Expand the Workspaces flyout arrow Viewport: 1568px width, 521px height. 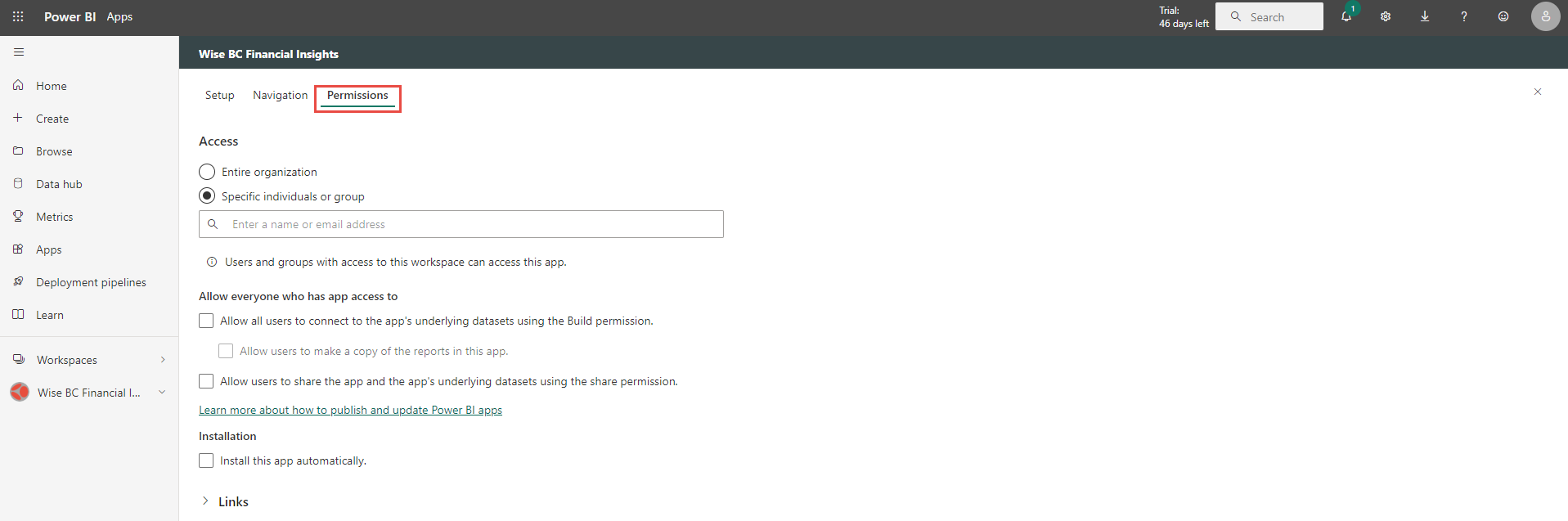tap(163, 360)
